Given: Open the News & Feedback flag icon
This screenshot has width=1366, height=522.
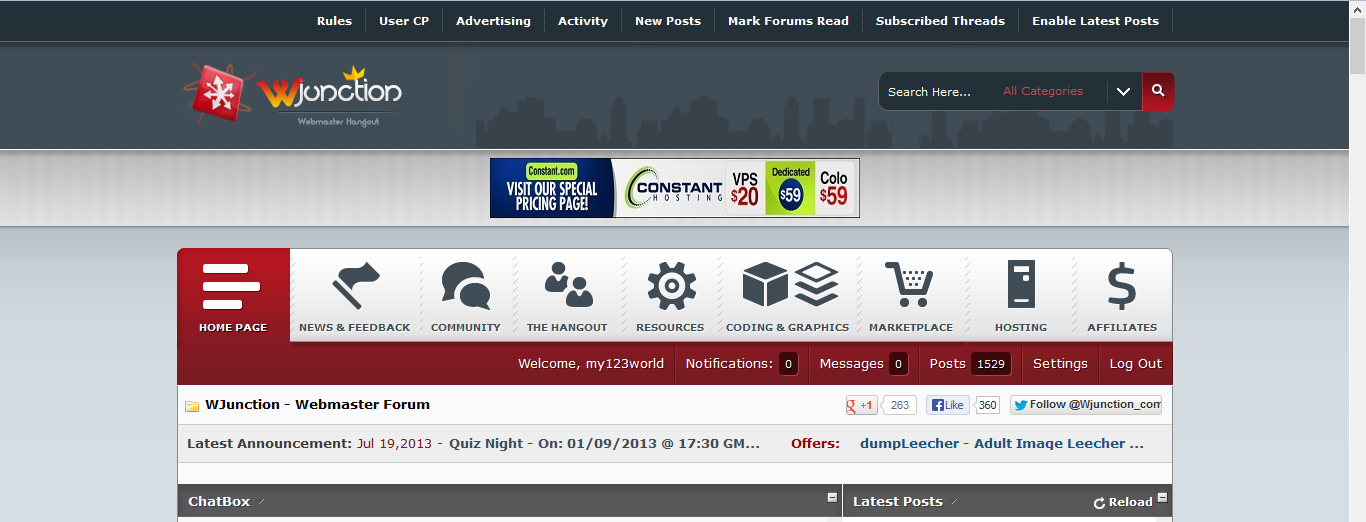Looking at the screenshot, I should [x=354, y=287].
